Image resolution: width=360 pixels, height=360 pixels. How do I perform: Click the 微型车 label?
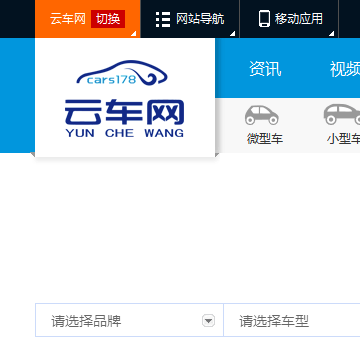click(x=265, y=139)
